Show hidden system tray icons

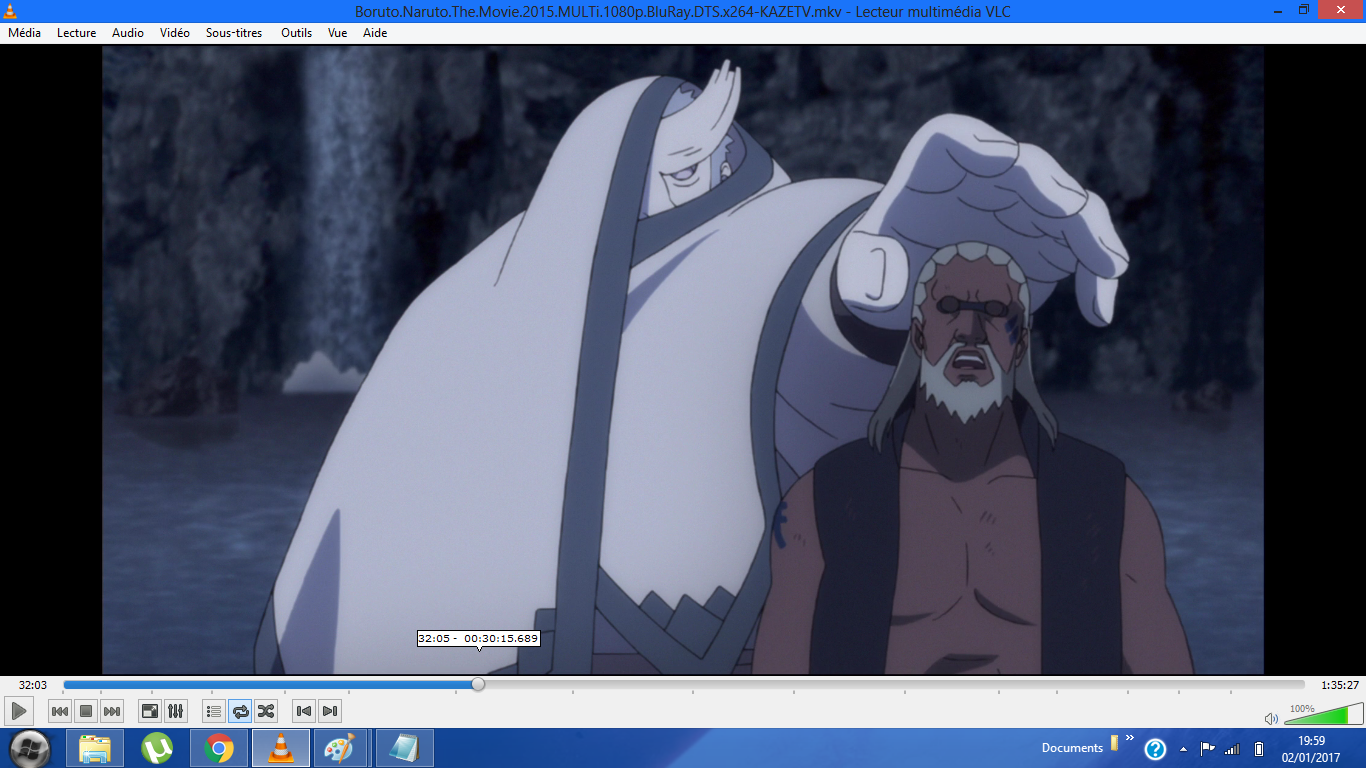pos(1184,748)
